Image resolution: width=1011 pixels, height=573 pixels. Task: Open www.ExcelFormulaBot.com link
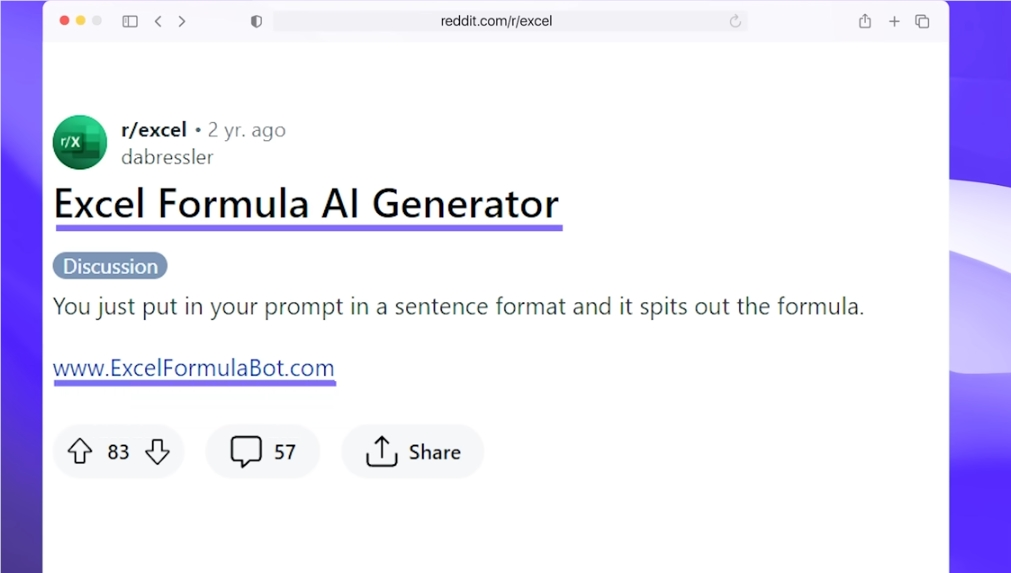tap(193, 368)
